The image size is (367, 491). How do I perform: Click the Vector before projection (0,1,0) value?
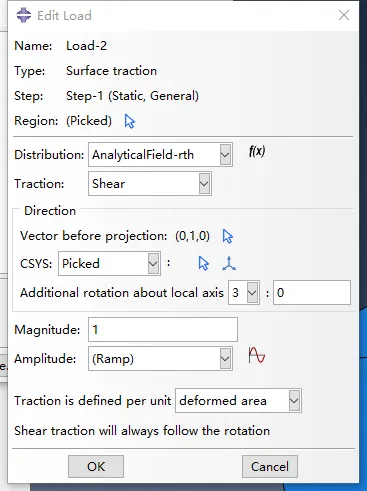tap(192, 236)
